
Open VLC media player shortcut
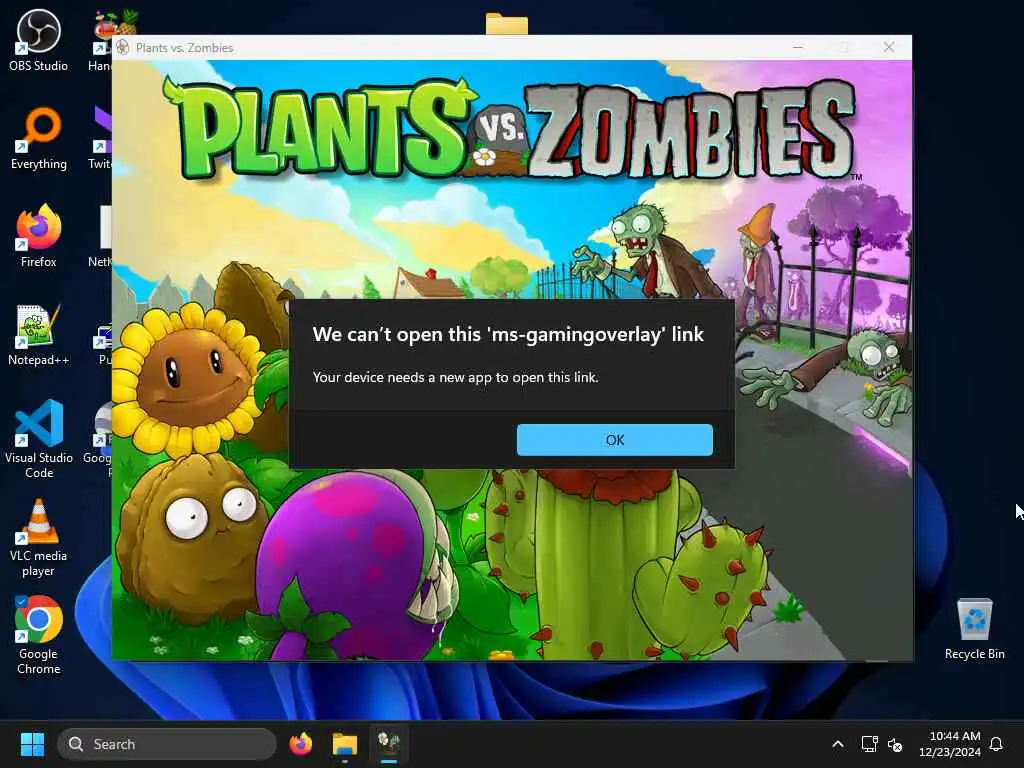(39, 537)
